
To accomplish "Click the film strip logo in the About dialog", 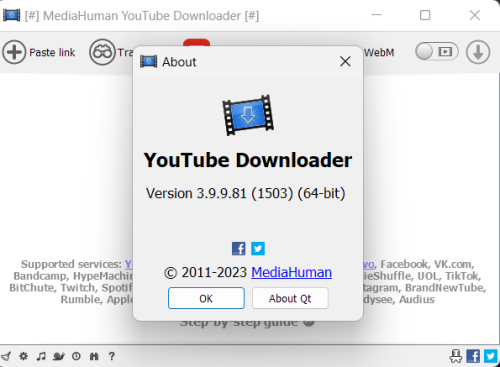I will tap(248, 115).
